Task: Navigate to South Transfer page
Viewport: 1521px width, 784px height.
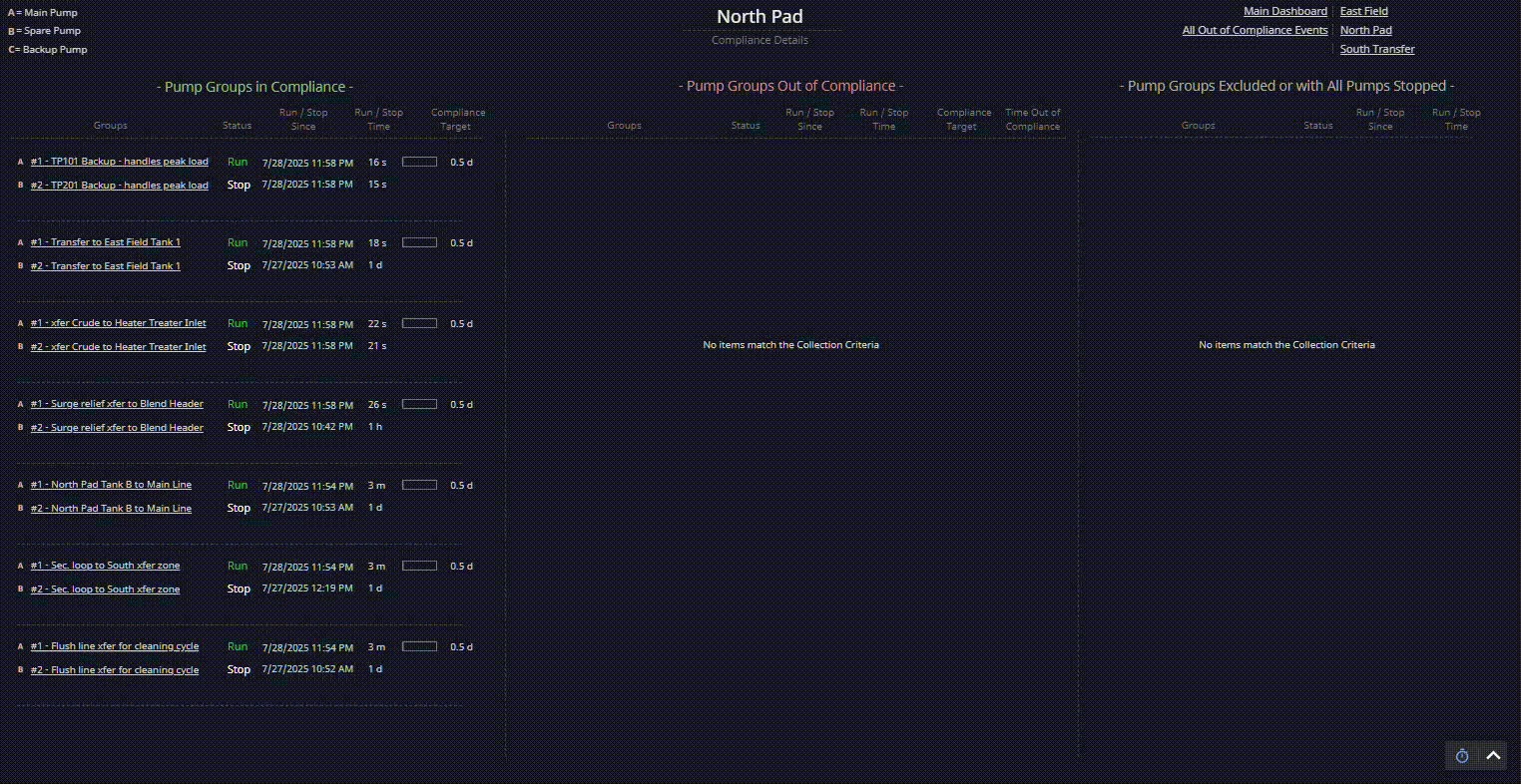Action: pos(1376,49)
